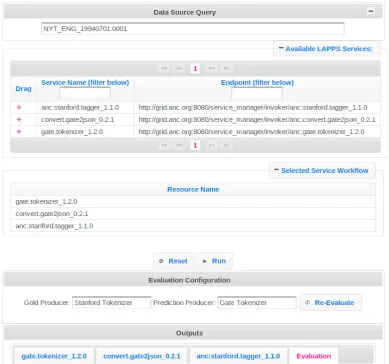Select gate.tokenizer_1.2.0 service name cell
Image resolution: width=389 pixels, height=364 pixels.
85,132
